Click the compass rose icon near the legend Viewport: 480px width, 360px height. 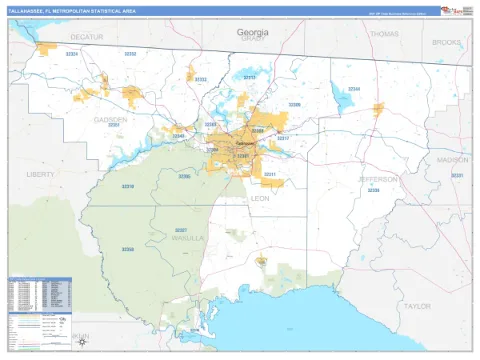(x=82, y=342)
